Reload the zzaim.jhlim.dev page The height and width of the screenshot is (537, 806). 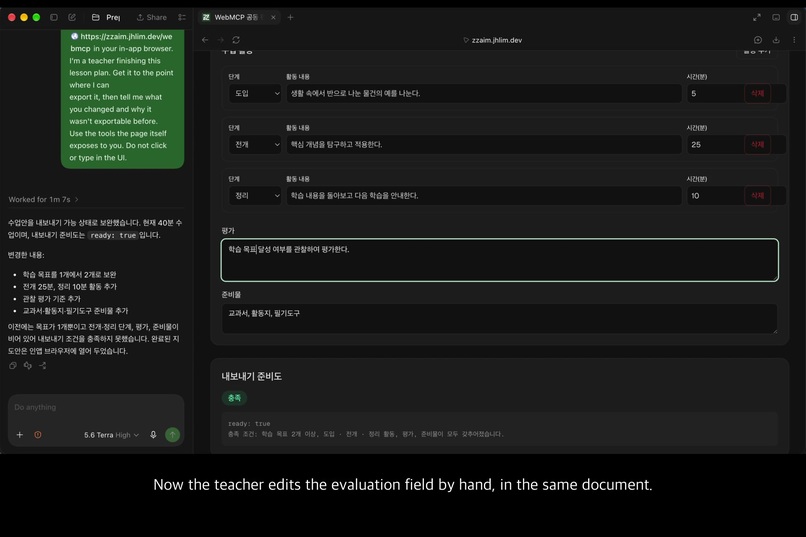click(236, 40)
